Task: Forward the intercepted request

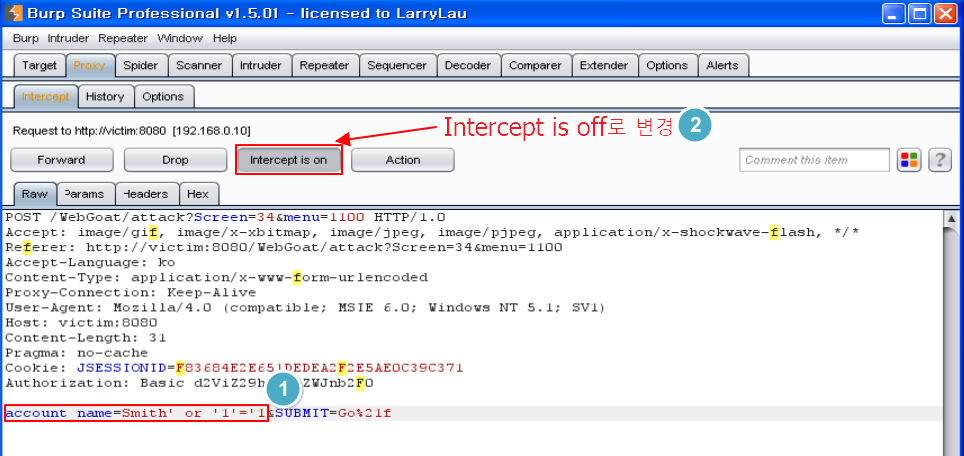Action: point(61,160)
